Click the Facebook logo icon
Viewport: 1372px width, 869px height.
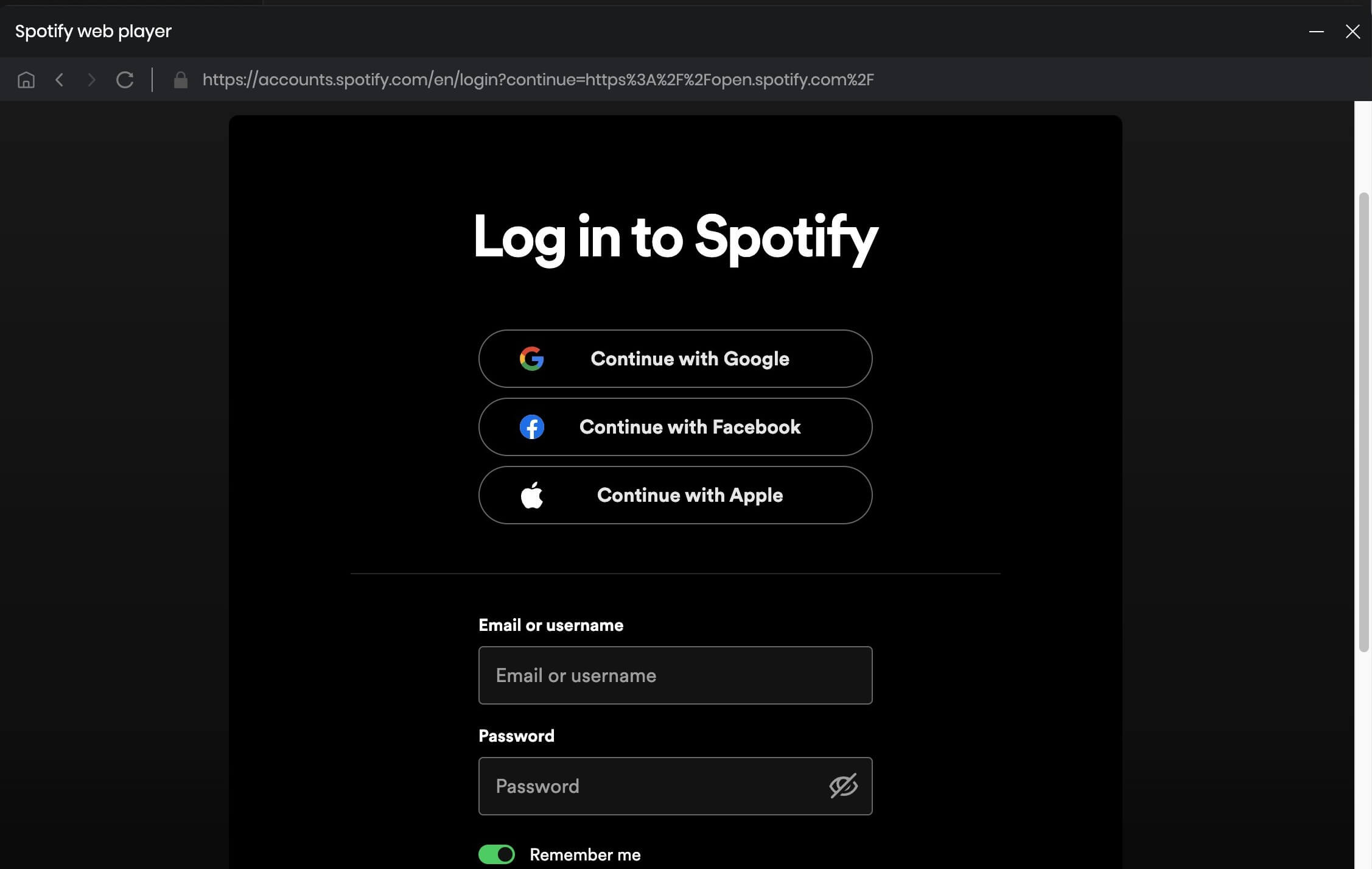(531, 427)
